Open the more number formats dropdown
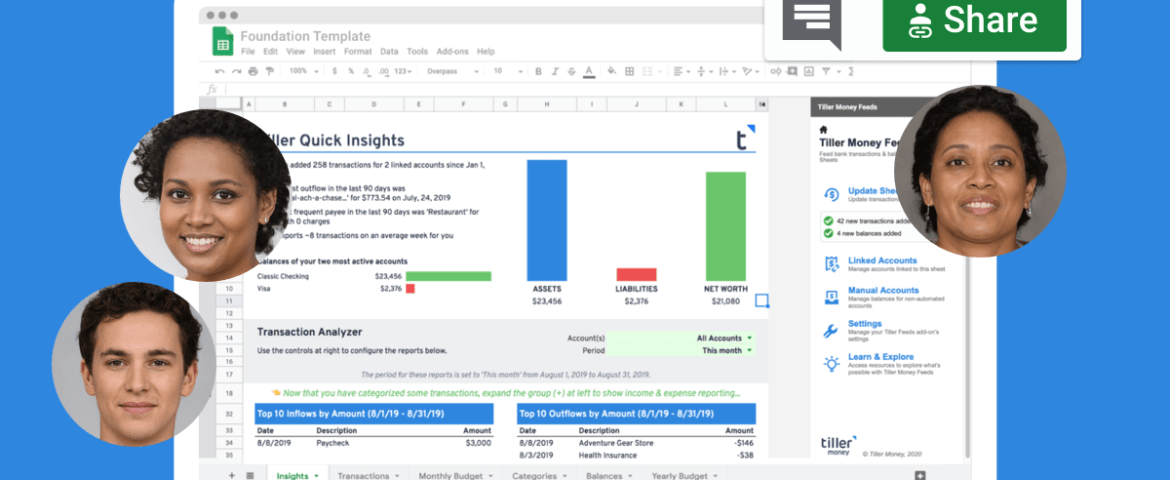 tap(403, 72)
